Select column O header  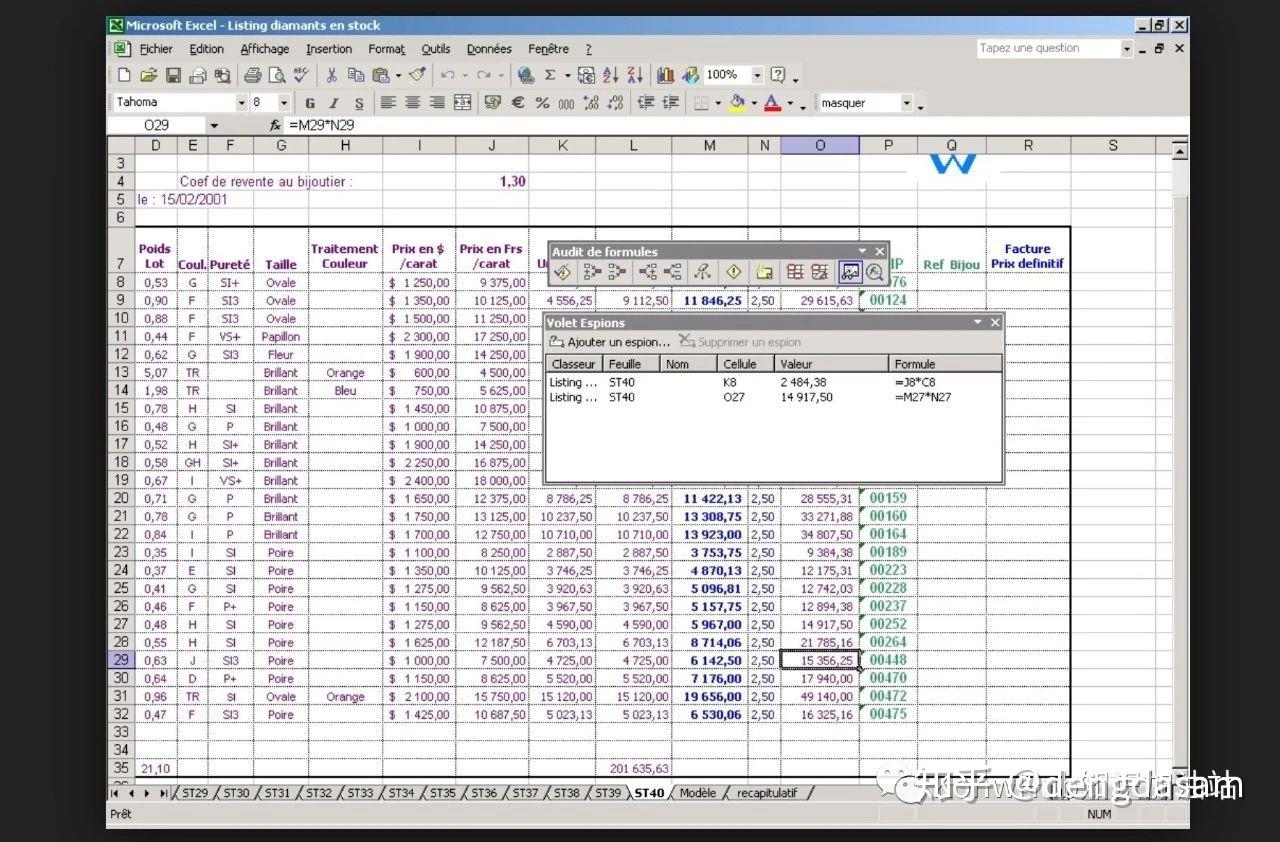click(x=820, y=146)
